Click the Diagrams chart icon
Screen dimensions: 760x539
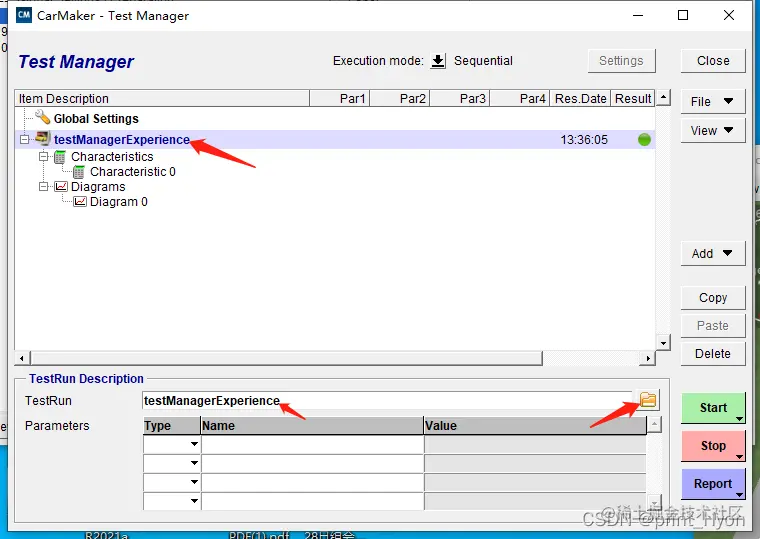pyautogui.click(x=61, y=187)
